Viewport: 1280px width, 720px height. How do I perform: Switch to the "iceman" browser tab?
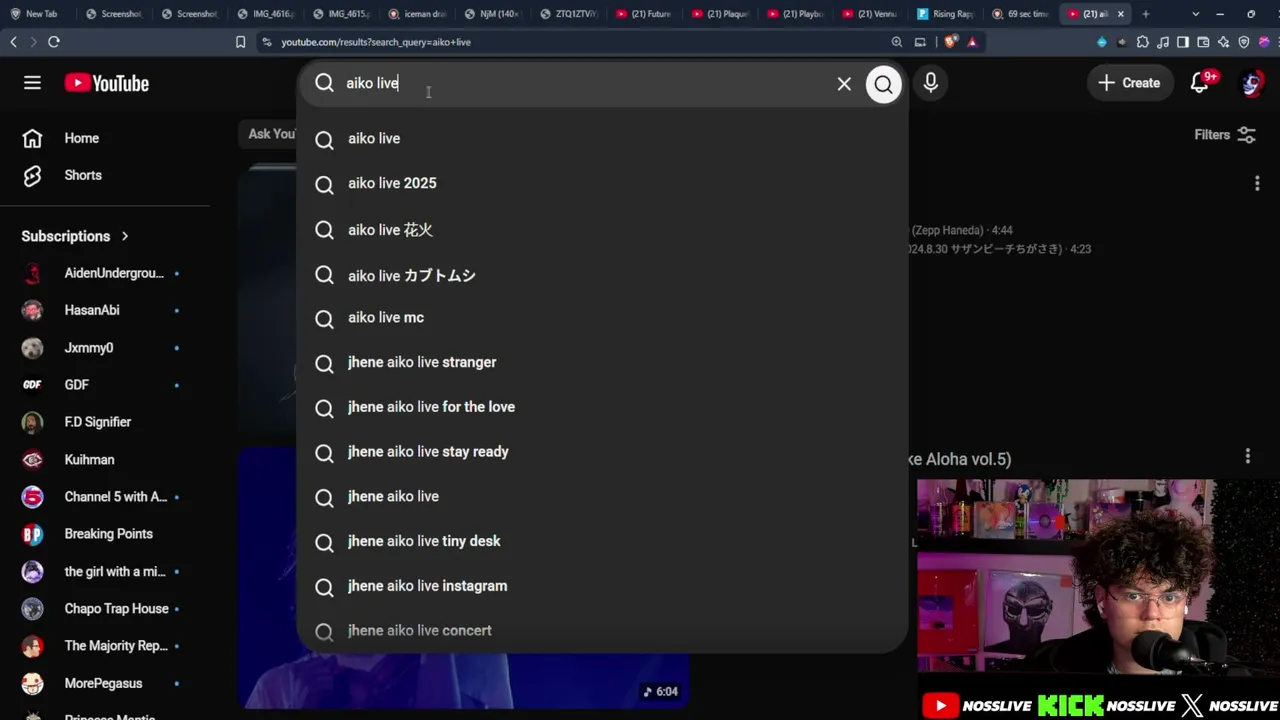pyautogui.click(x=417, y=14)
